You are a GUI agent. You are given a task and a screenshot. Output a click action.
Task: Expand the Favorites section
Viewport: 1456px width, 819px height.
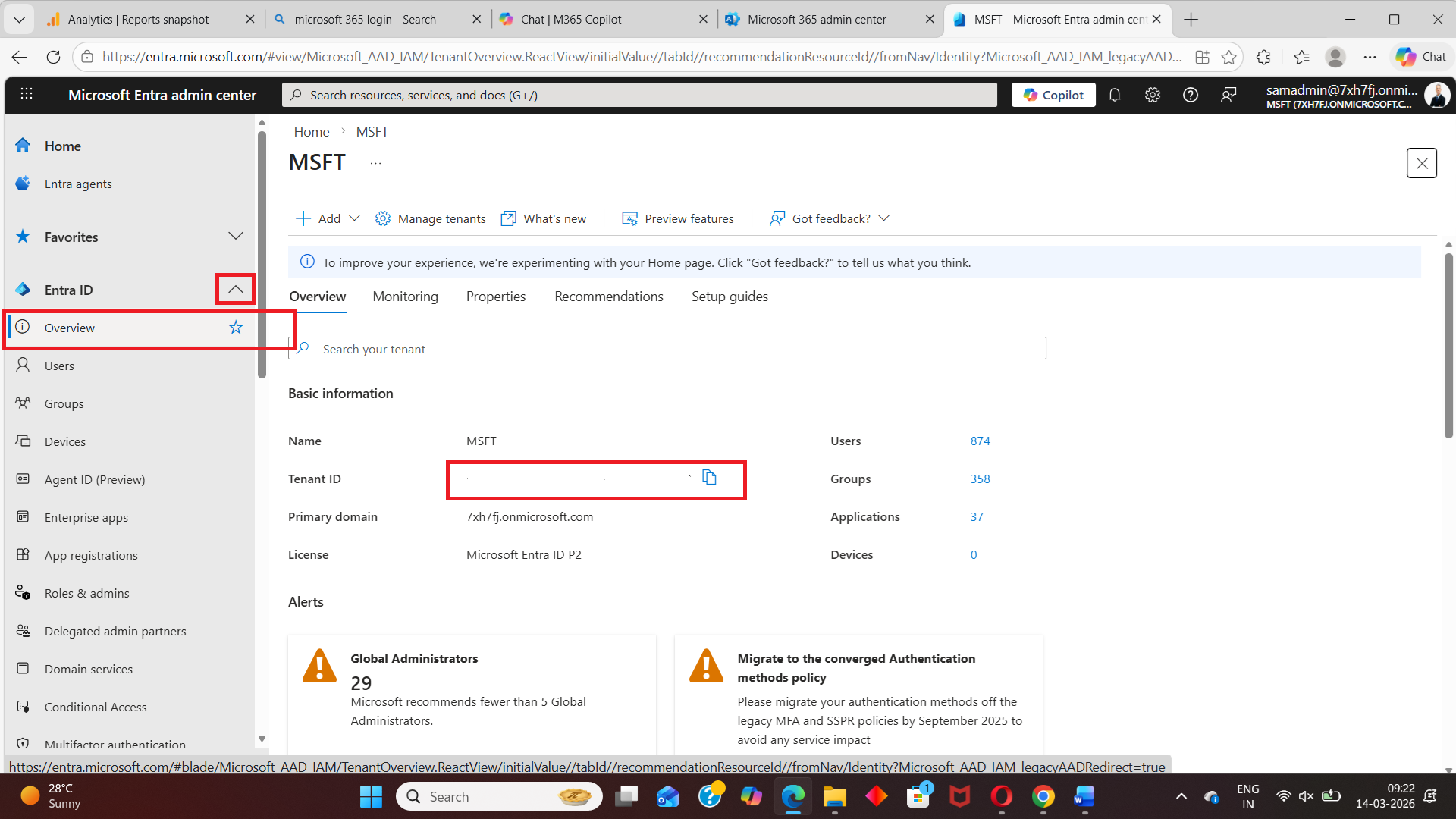point(235,237)
